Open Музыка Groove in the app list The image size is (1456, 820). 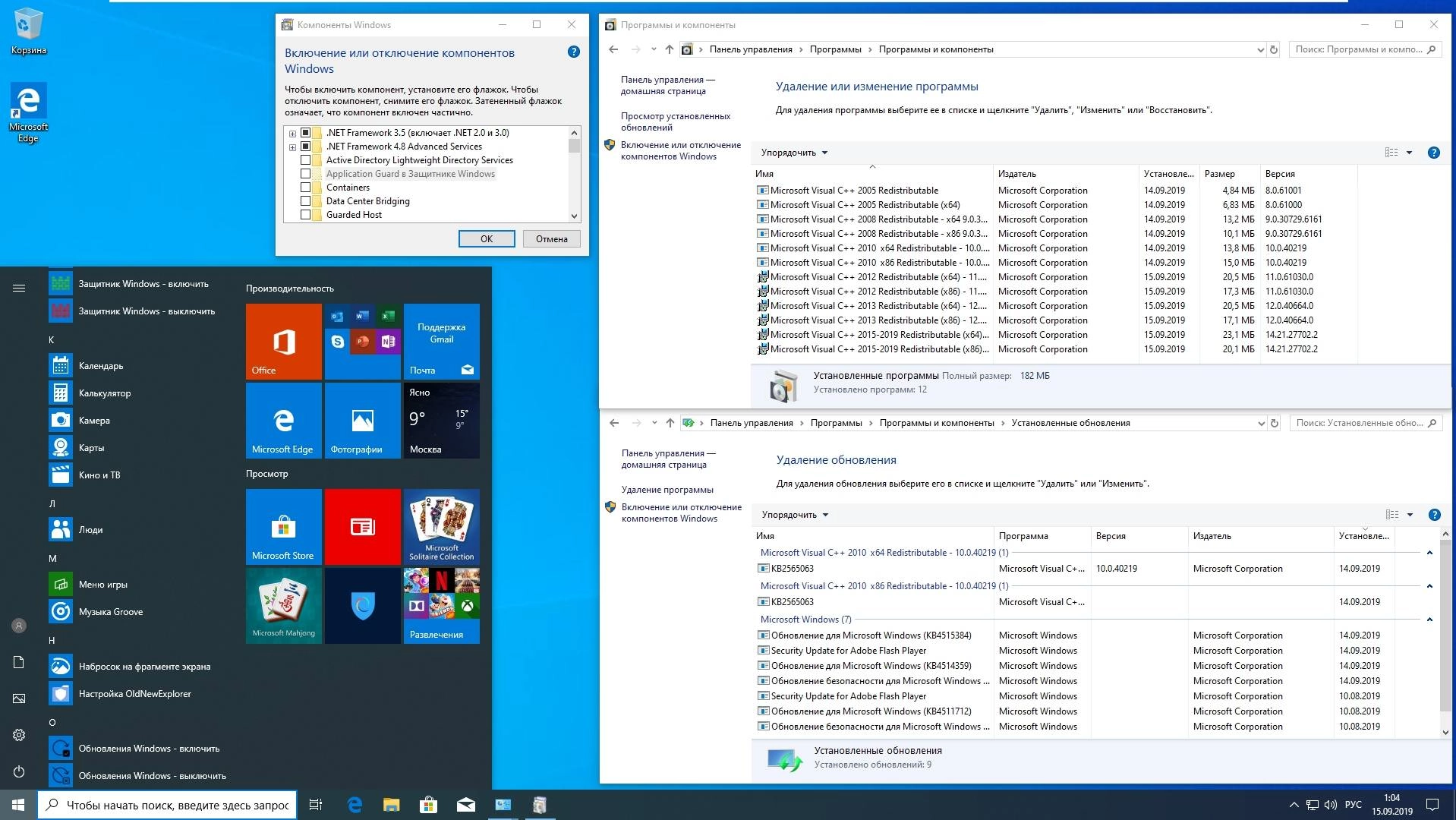click(x=137, y=612)
